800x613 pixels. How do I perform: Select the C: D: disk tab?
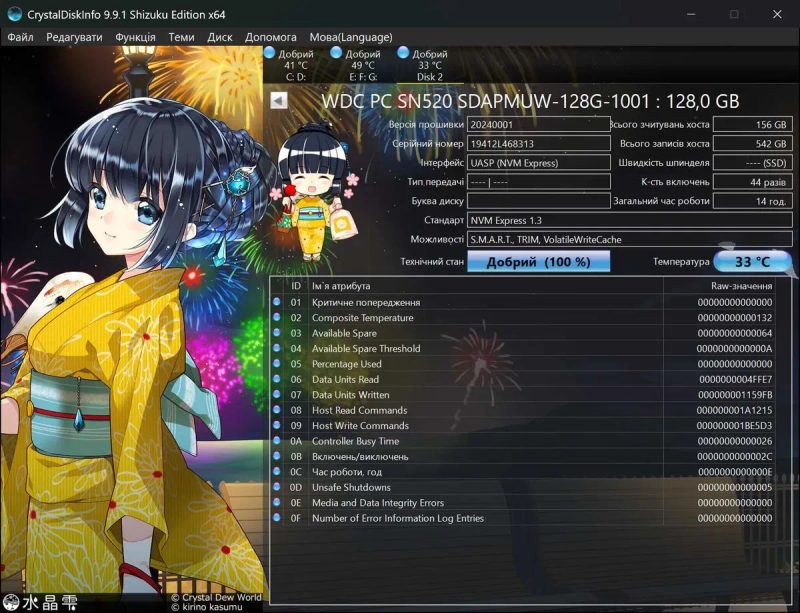296,65
